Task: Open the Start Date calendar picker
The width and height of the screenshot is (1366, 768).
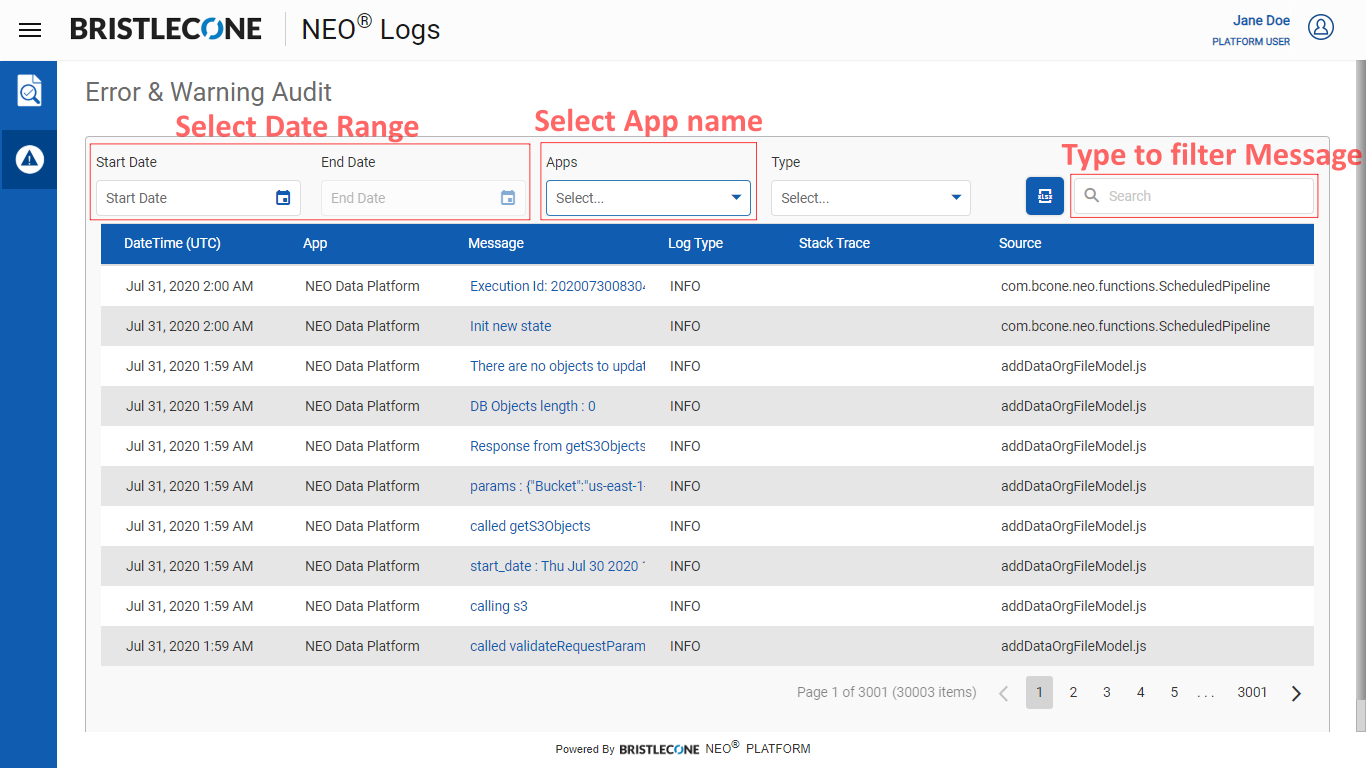Action: pyautogui.click(x=283, y=198)
